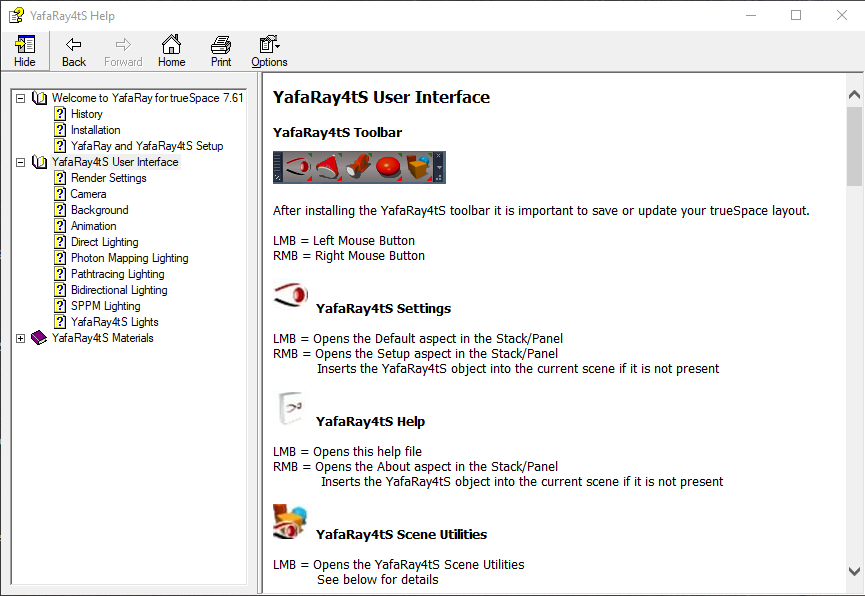Click the document icon beside YafaRay4tS Help
This screenshot has width=865, height=596.
coord(291,408)
